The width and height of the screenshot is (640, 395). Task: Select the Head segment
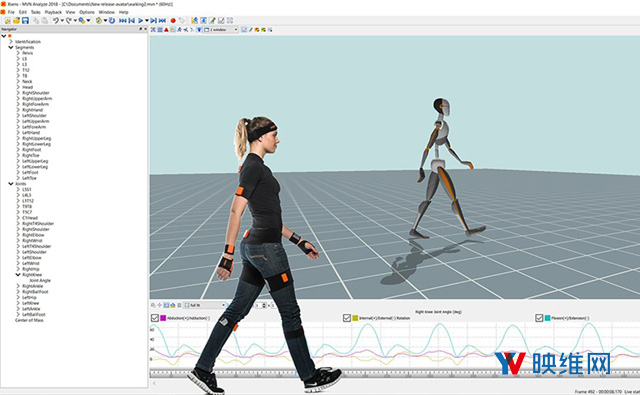27,87
